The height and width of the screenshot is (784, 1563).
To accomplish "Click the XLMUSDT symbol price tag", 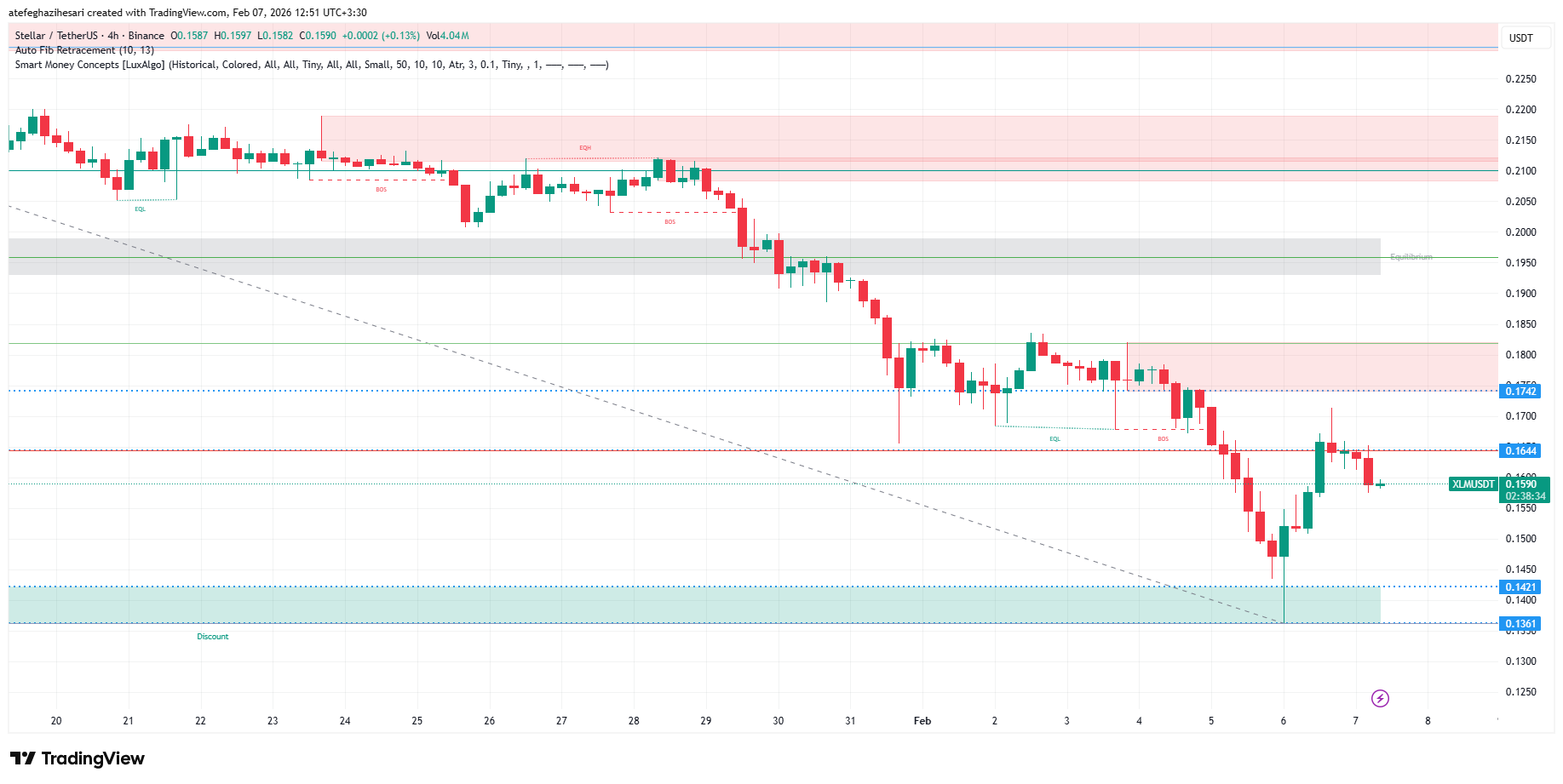I will click(x=1473, y=484).
